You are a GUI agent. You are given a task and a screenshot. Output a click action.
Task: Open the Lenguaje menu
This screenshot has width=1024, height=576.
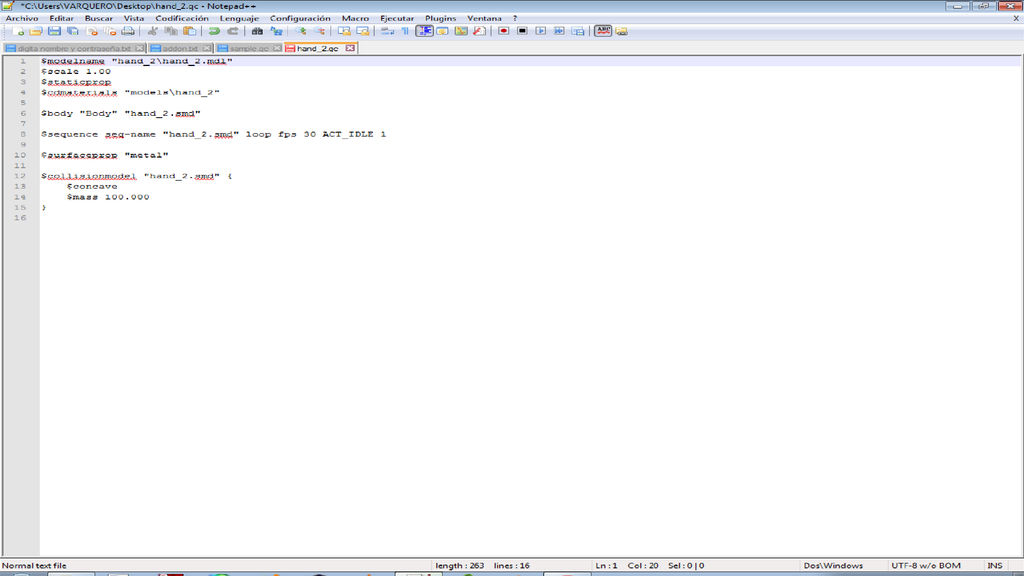[x=239, y=18]
